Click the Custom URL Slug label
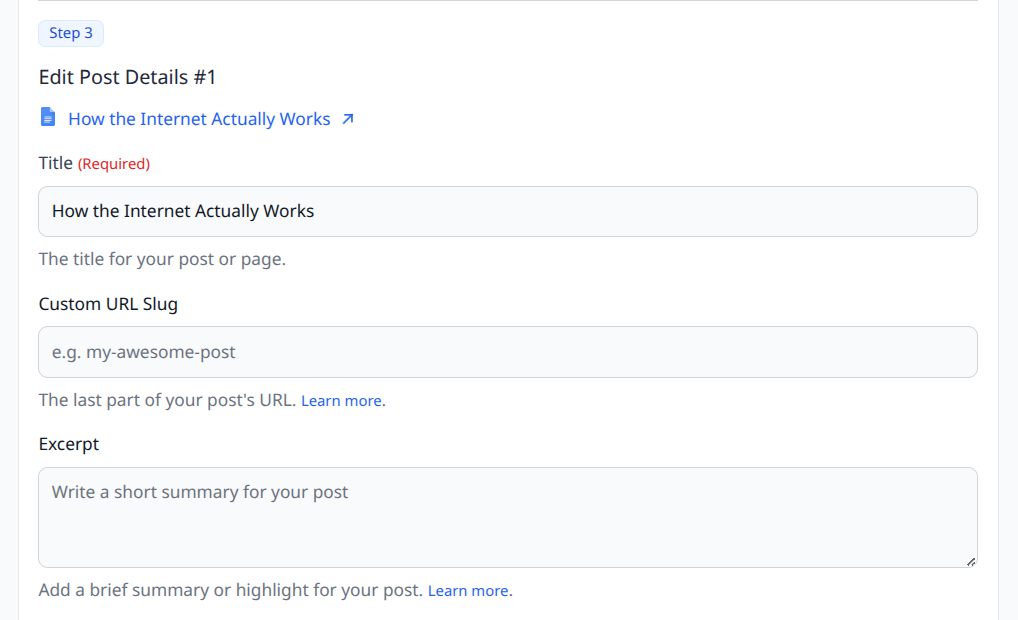 point(108,304)
